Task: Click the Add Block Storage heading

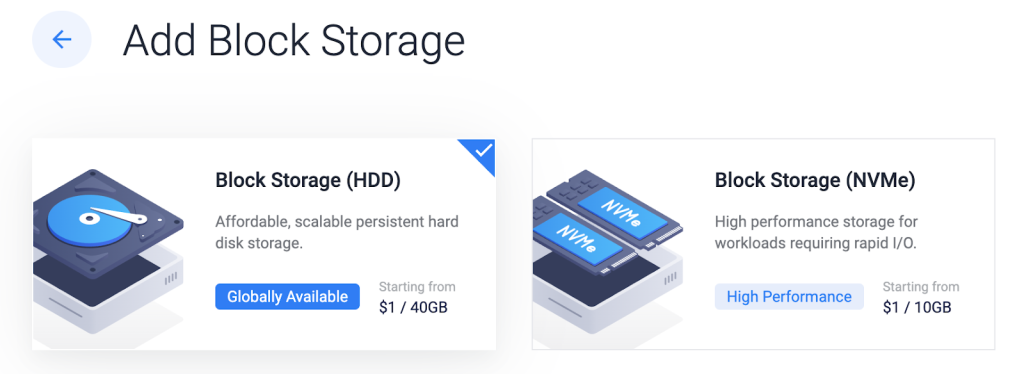Action: (x=294, y=40)
